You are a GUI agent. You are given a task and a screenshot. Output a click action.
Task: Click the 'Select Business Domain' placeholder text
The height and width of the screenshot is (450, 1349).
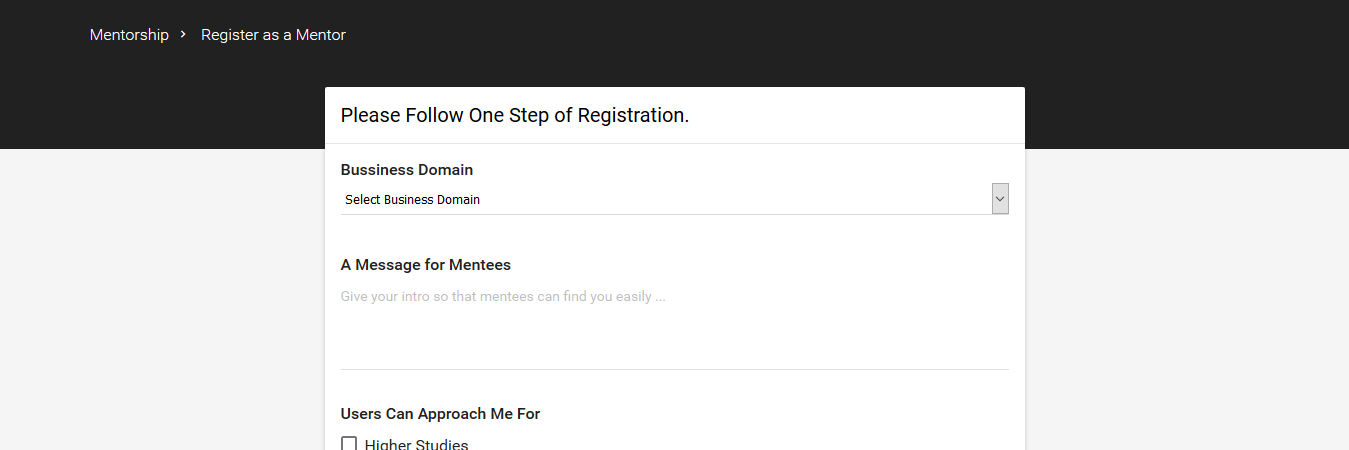(412, 200)
